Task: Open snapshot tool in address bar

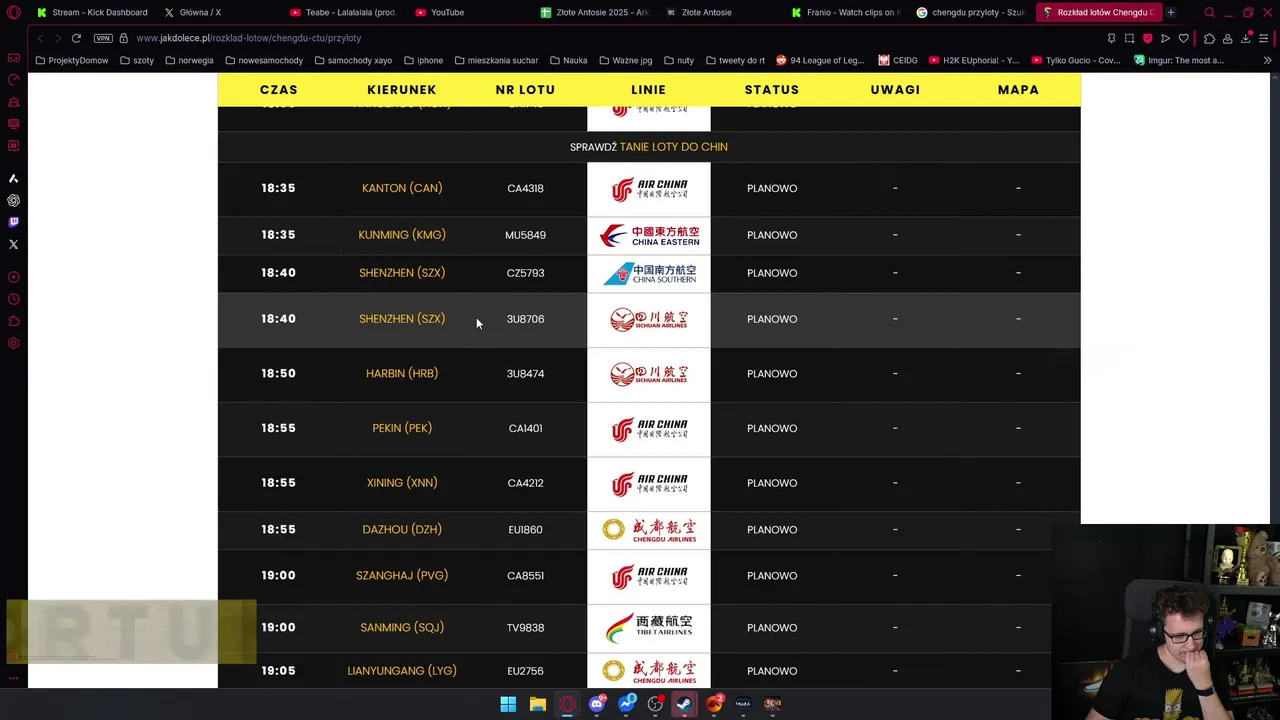Action: [1129, 38]
